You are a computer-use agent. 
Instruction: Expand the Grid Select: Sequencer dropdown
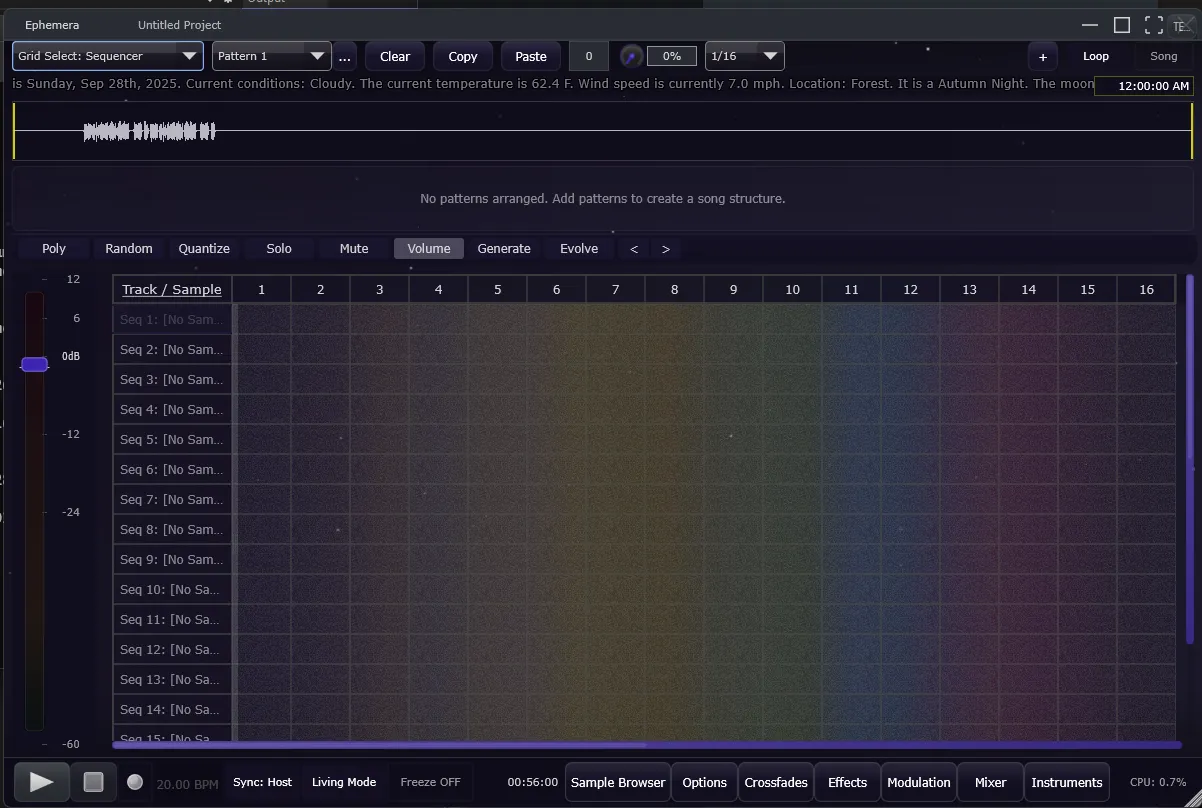[108, 57]
